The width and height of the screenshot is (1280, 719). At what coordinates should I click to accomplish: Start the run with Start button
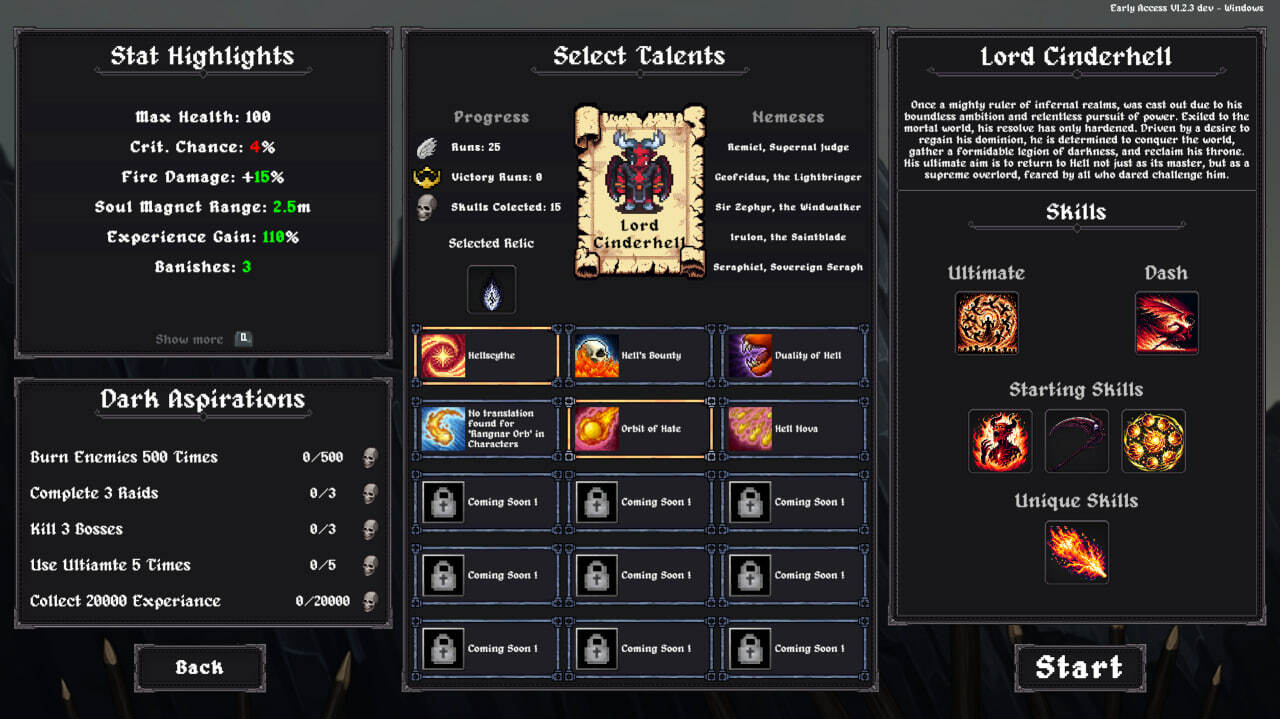[x=1079, y=668]
